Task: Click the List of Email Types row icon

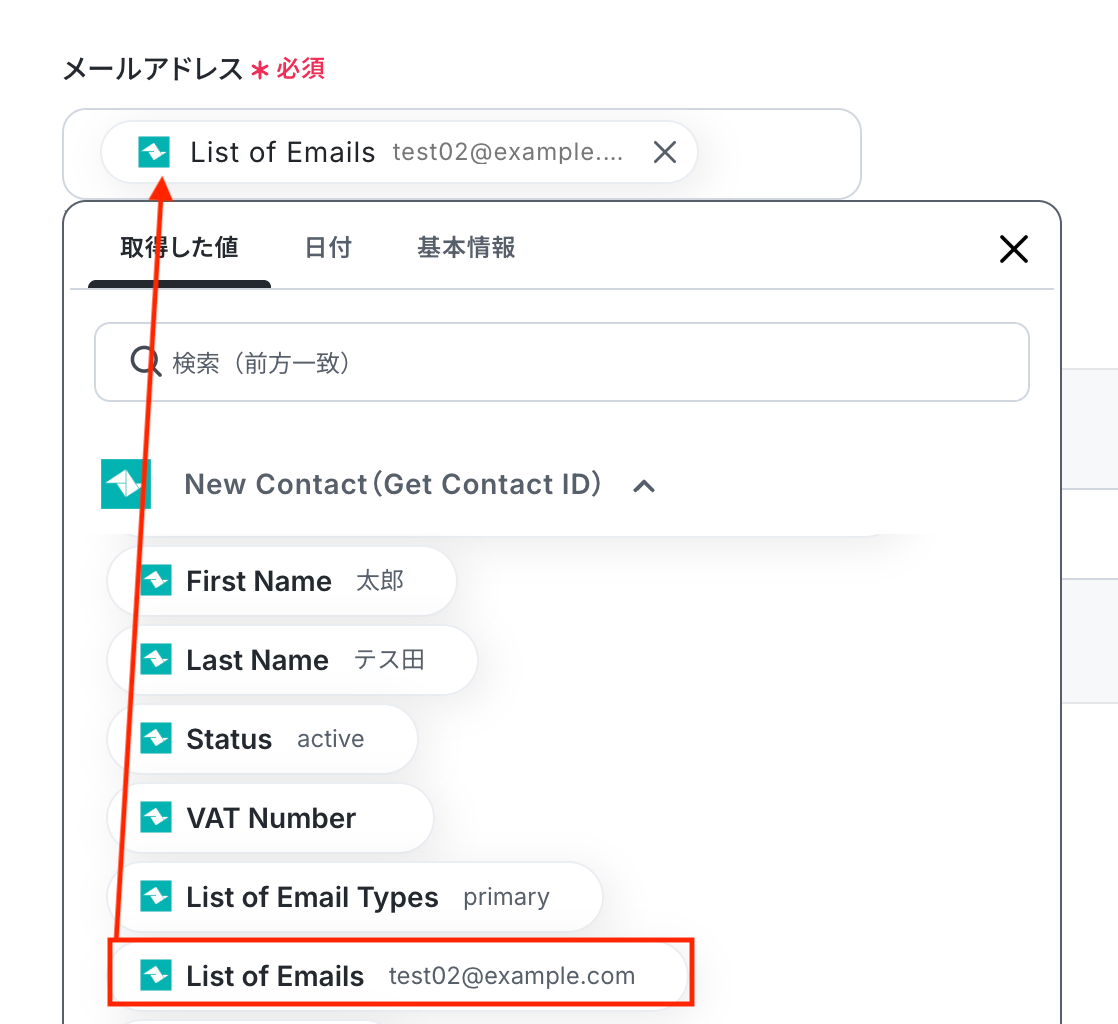Action: click(x=155, y=896)
